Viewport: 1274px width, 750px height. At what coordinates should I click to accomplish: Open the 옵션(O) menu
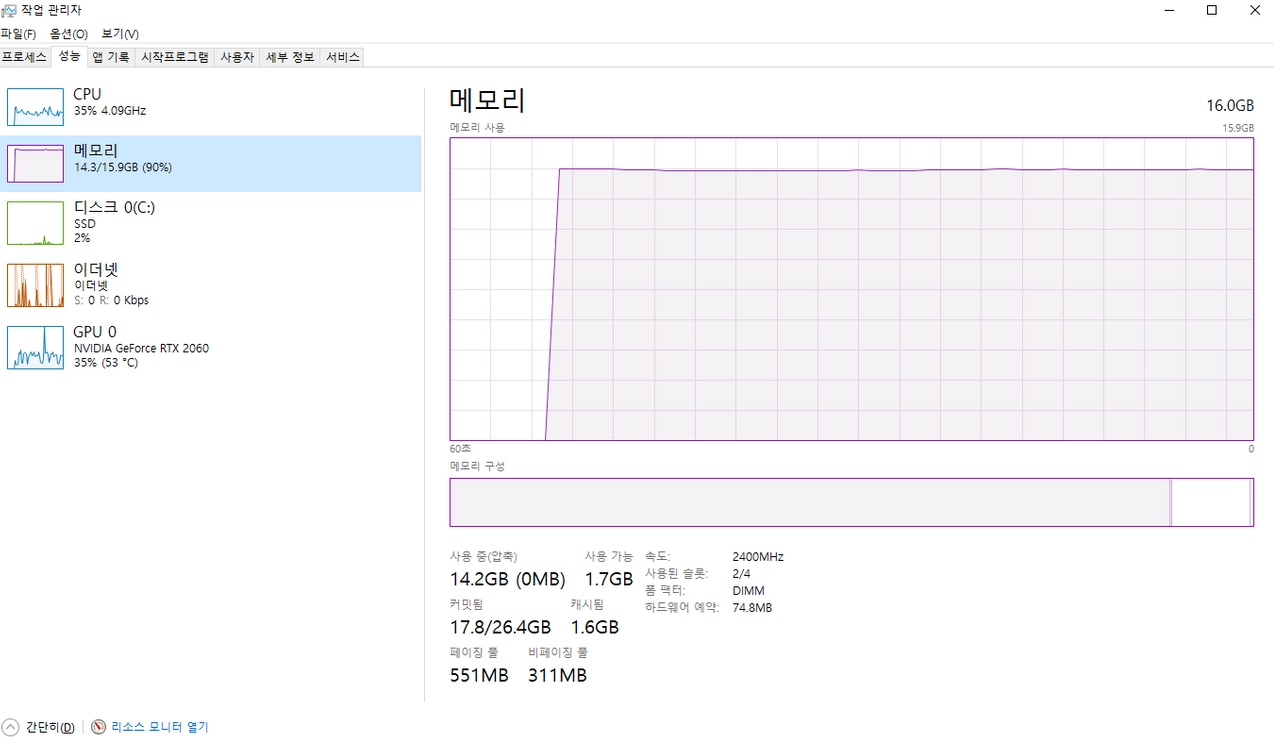(x=69, y=34)
